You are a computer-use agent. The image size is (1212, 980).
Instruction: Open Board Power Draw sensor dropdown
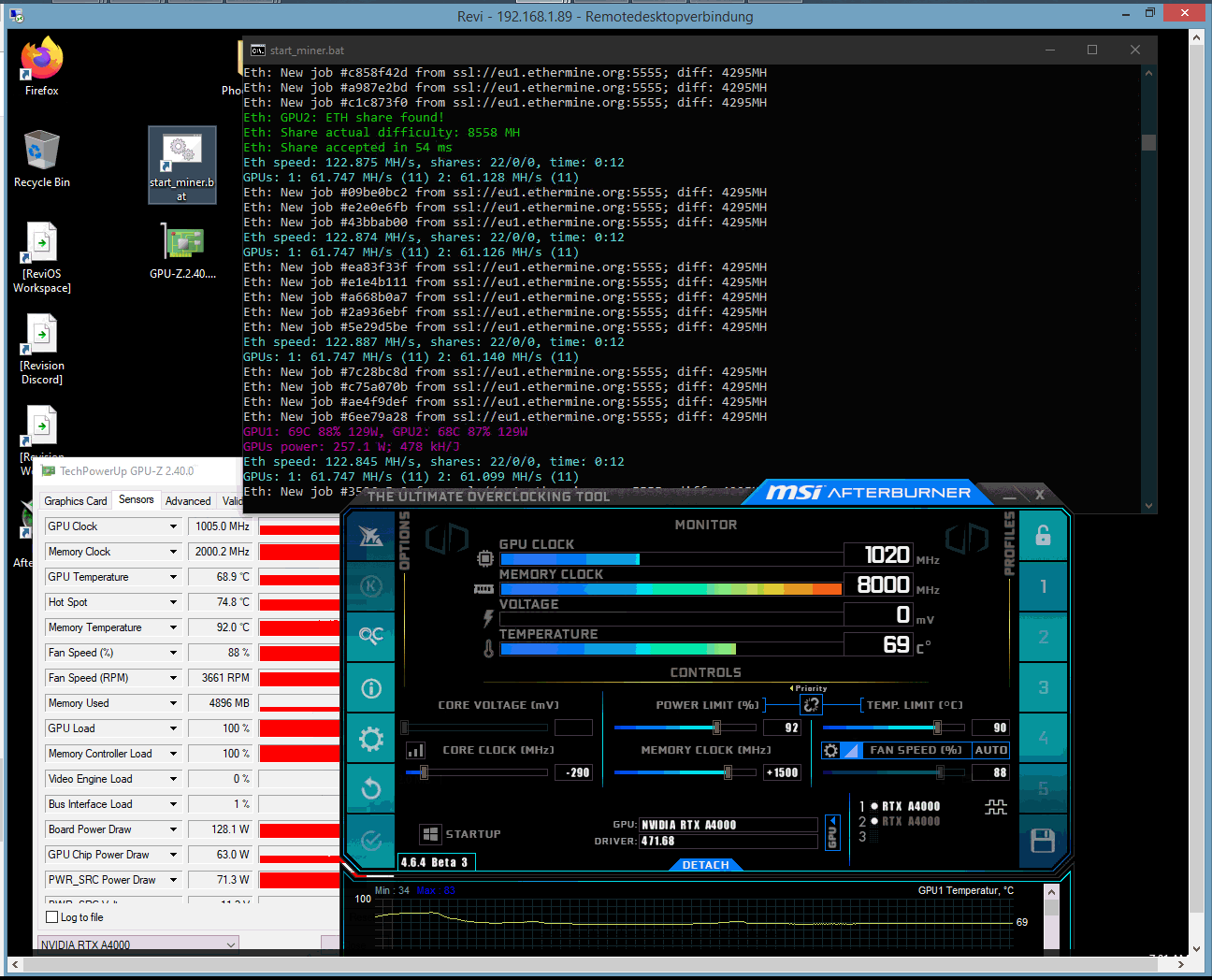pyautogui.click(x=173, y=829)
